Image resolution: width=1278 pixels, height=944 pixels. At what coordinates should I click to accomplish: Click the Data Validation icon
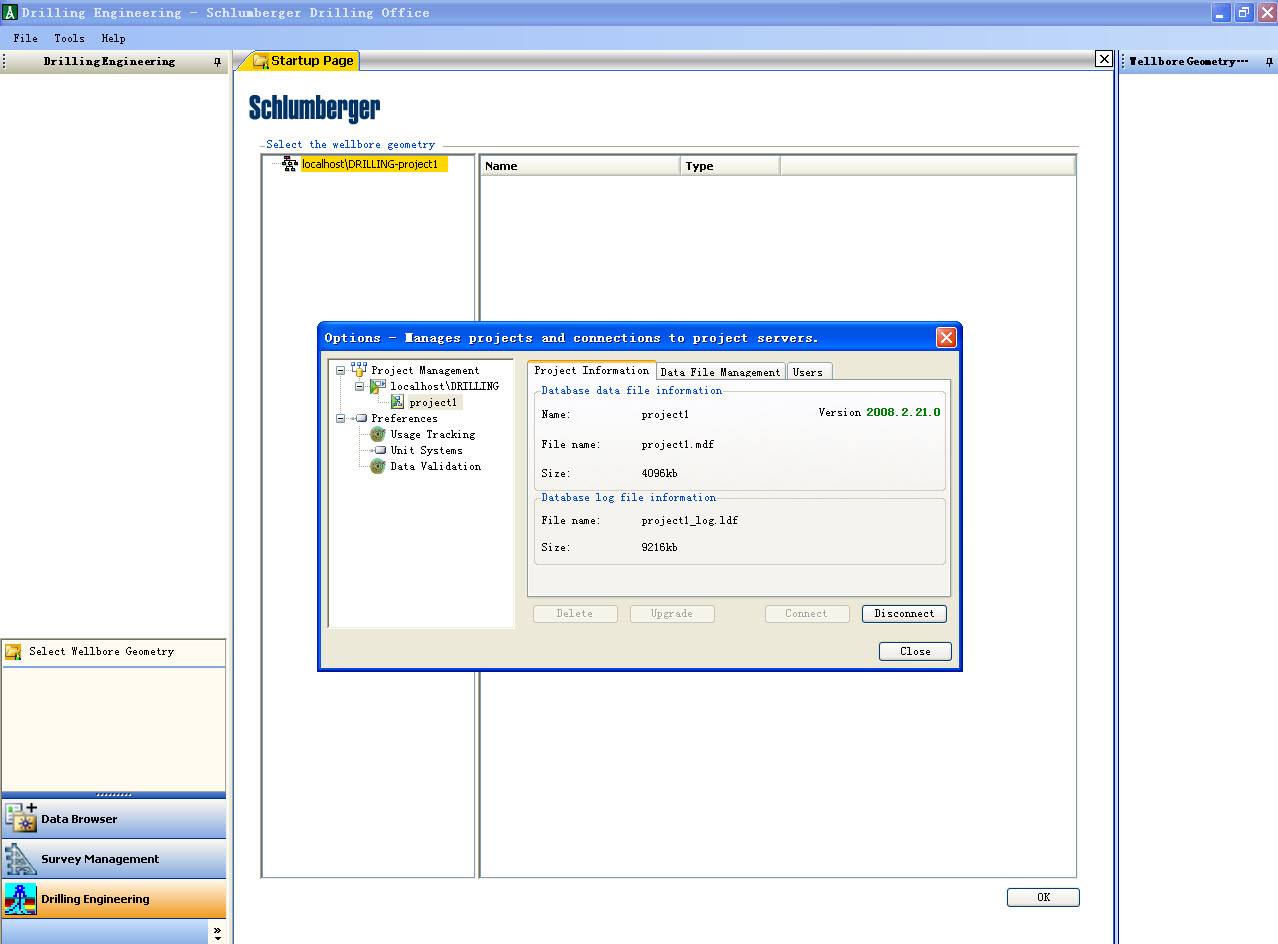coord(378,466)
